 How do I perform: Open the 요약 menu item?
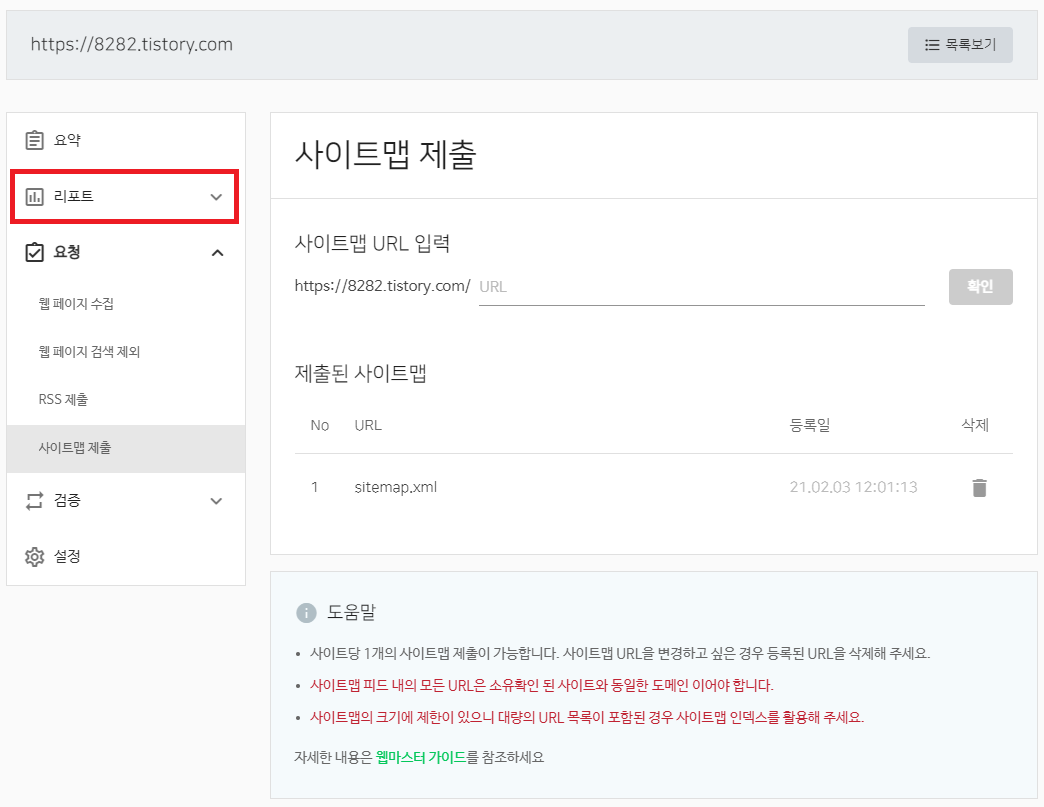click(x=126, y=140)
